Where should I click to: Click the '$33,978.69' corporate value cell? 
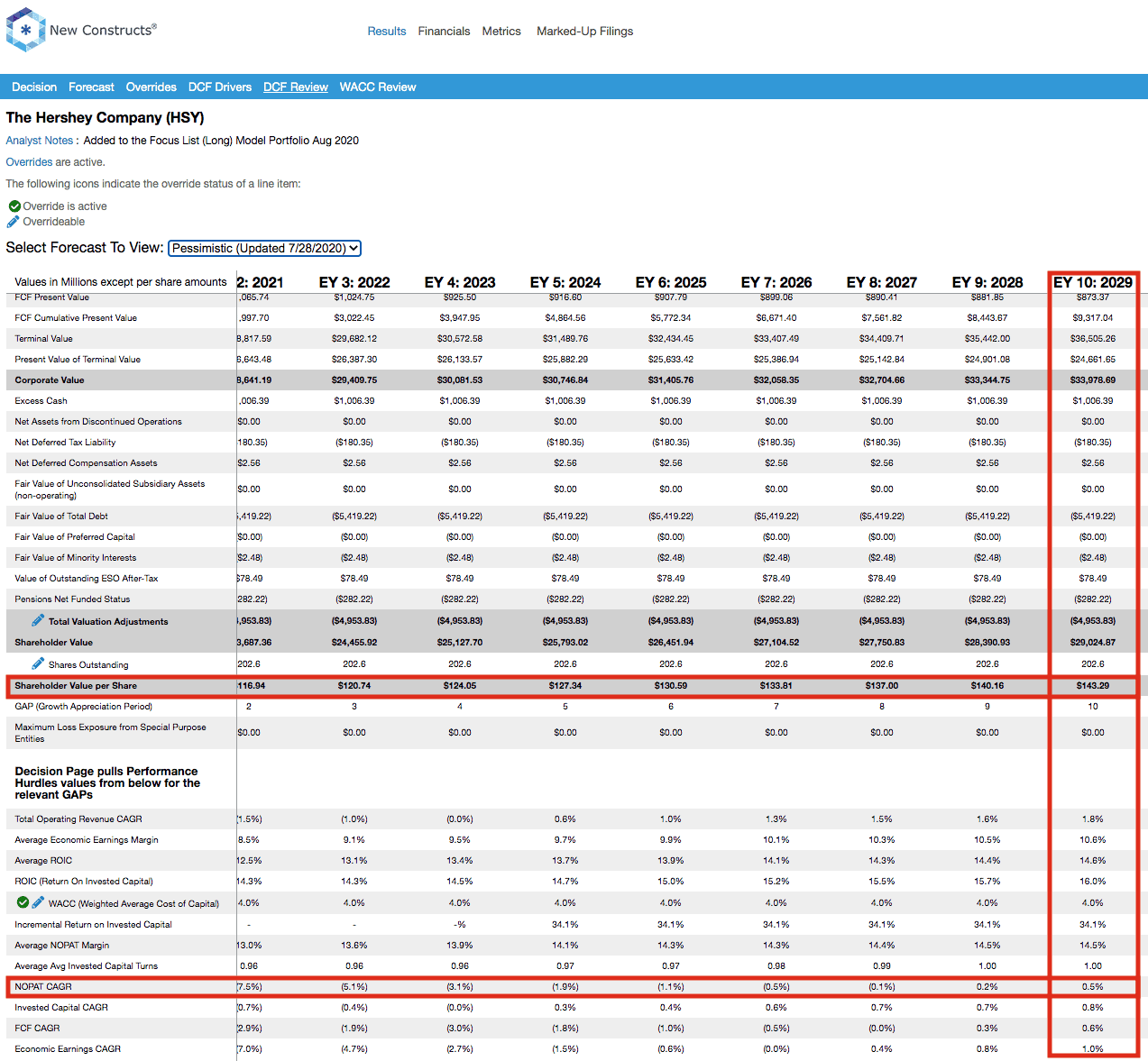[x=1093, y=380]
